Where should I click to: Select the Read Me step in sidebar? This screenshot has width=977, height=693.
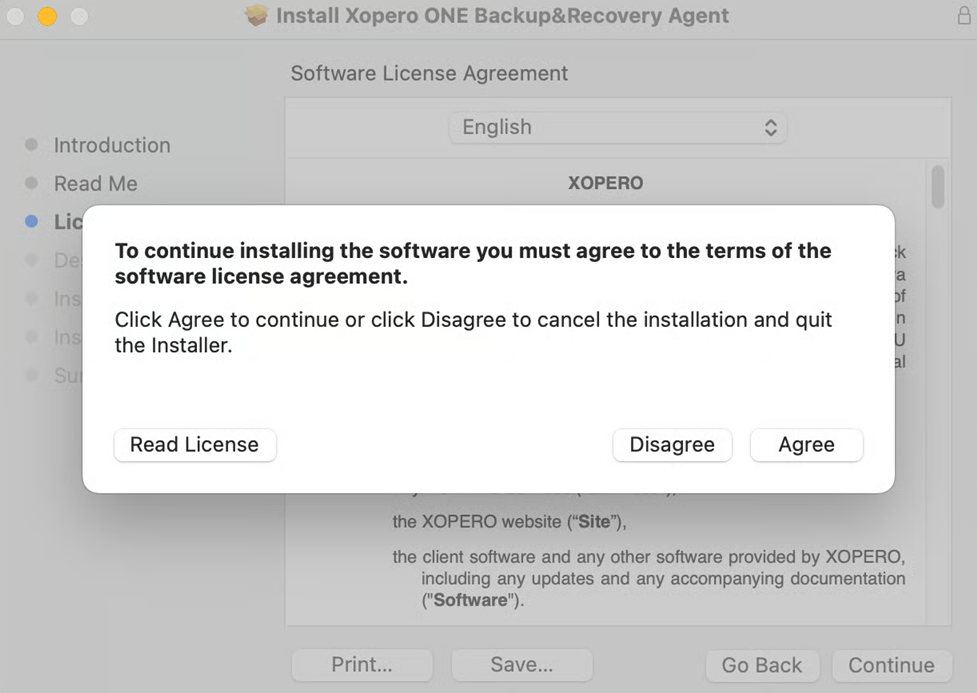(95, 183)
